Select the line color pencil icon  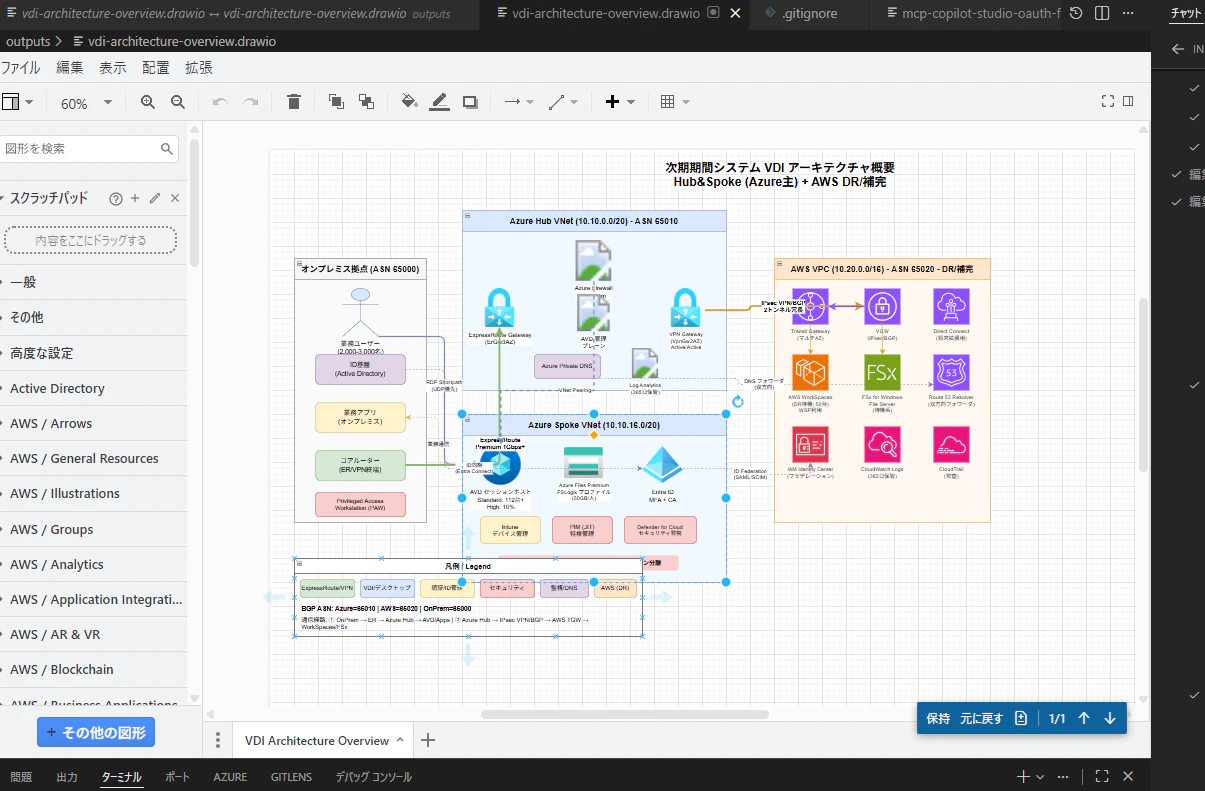[439, 102]
